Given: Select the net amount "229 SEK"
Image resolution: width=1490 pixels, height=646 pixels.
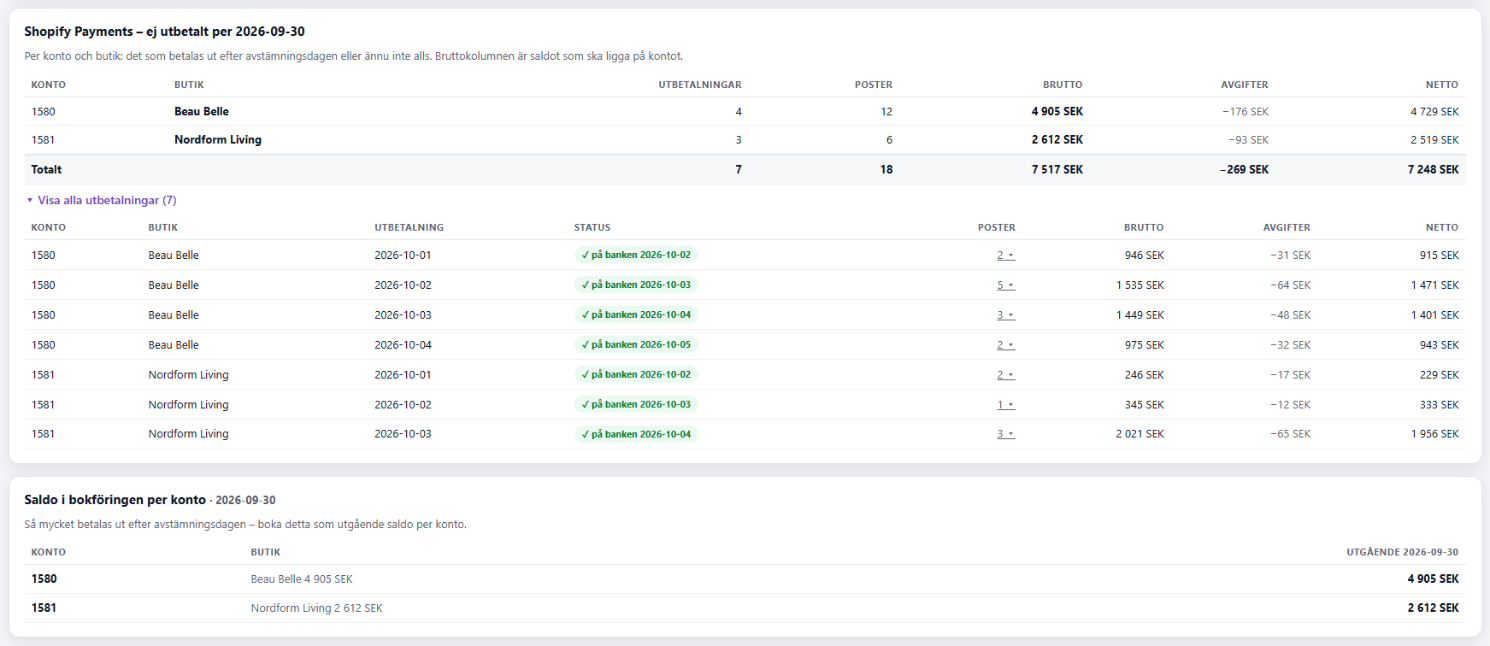Looking at the screenshot, I should [x=1439, y=375].
